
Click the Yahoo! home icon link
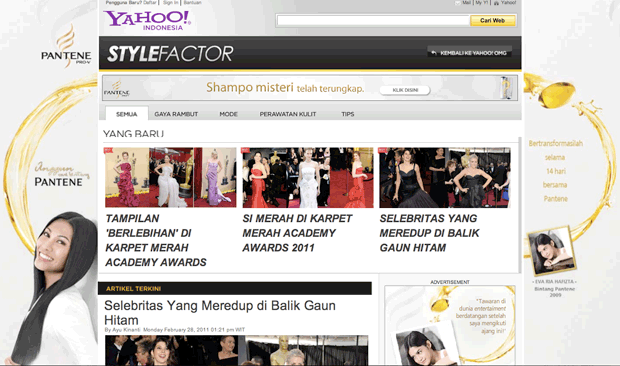[496, 3]
